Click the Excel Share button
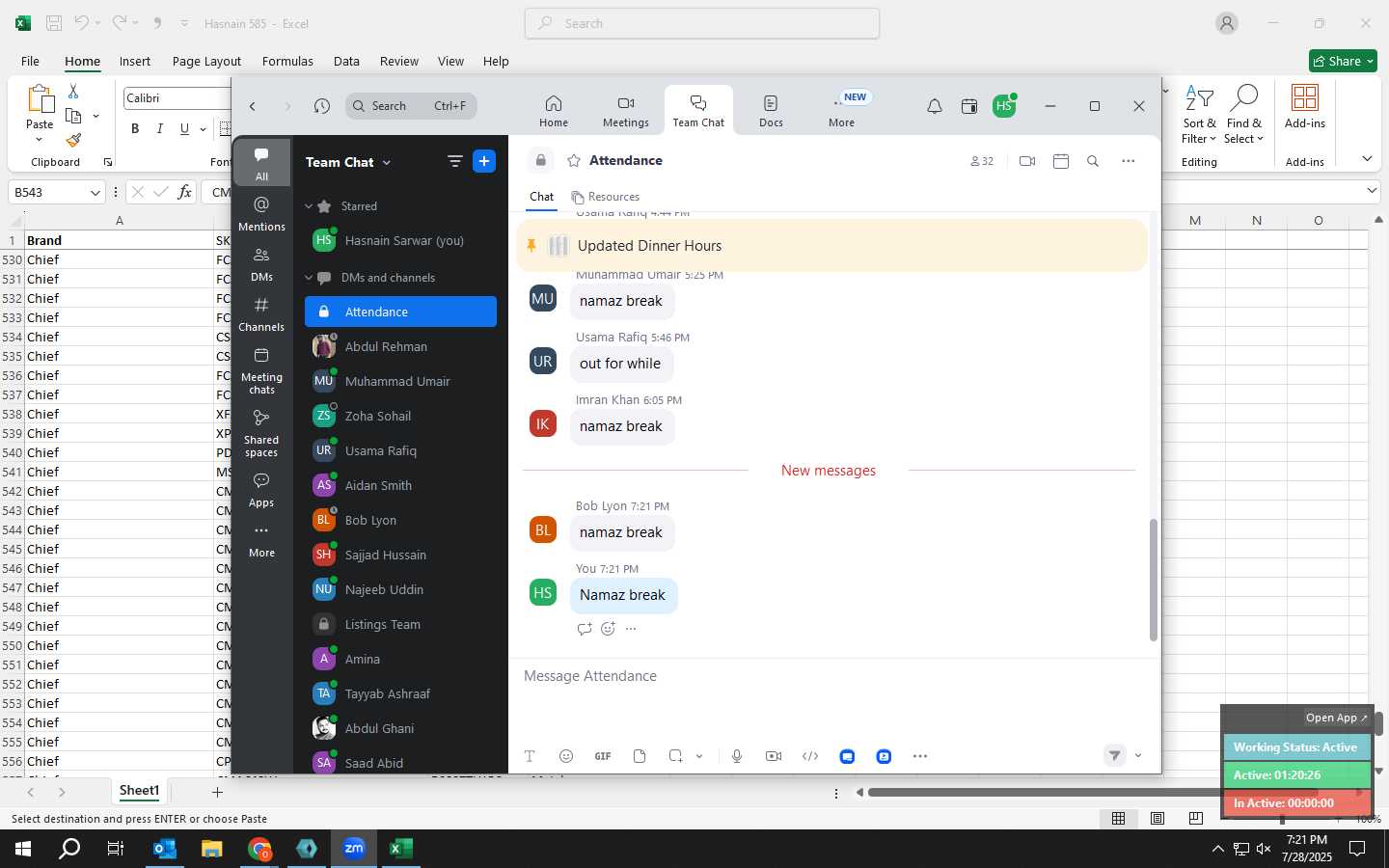1389x868 pixels. (x=1343, y=61)
